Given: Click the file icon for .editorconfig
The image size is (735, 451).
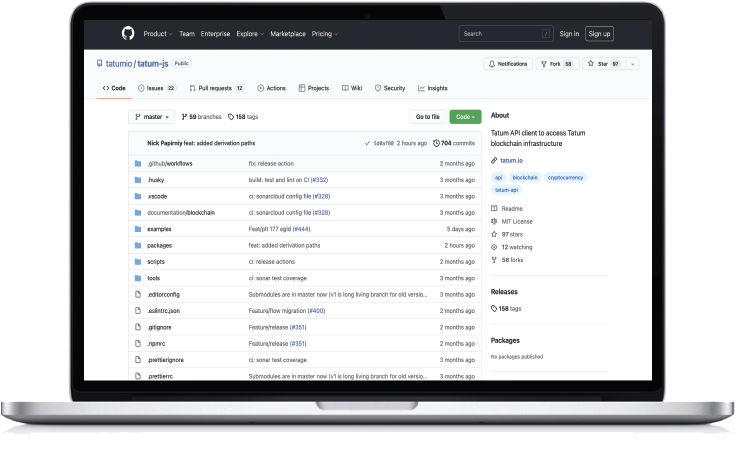Looking at the screenshot, I should [138, 294].
